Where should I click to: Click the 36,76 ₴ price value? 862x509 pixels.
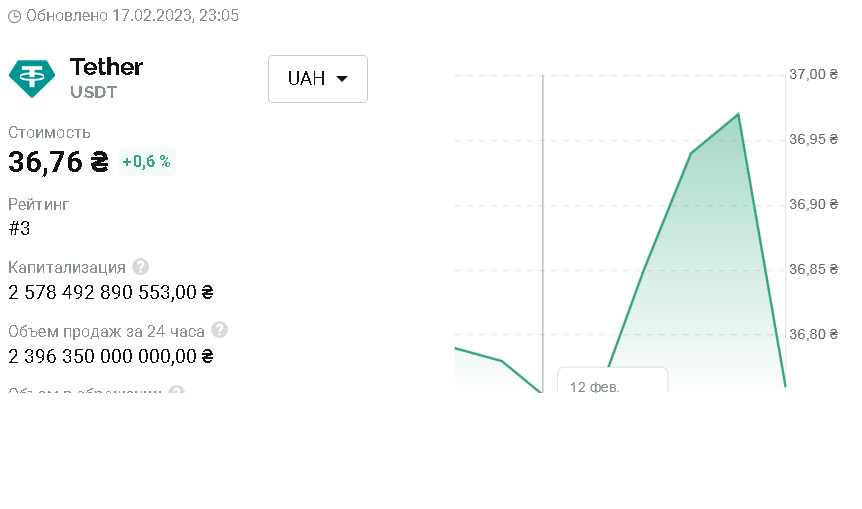coord(59,162)
